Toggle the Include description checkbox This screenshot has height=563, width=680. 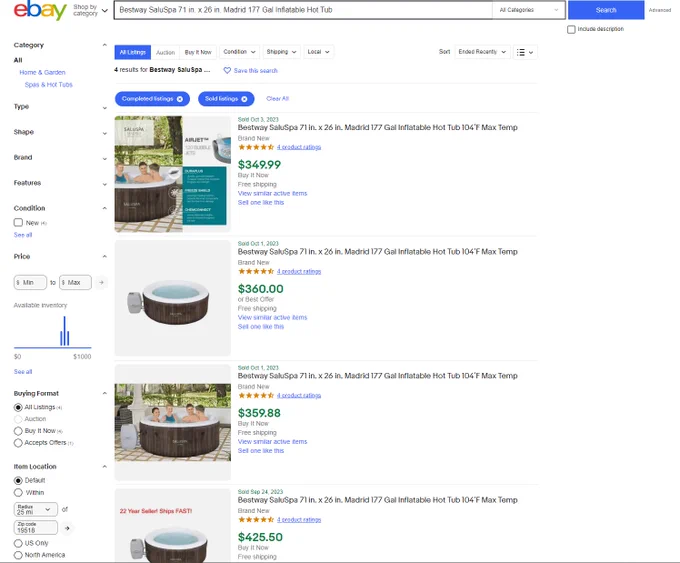[x=571, y=29]
